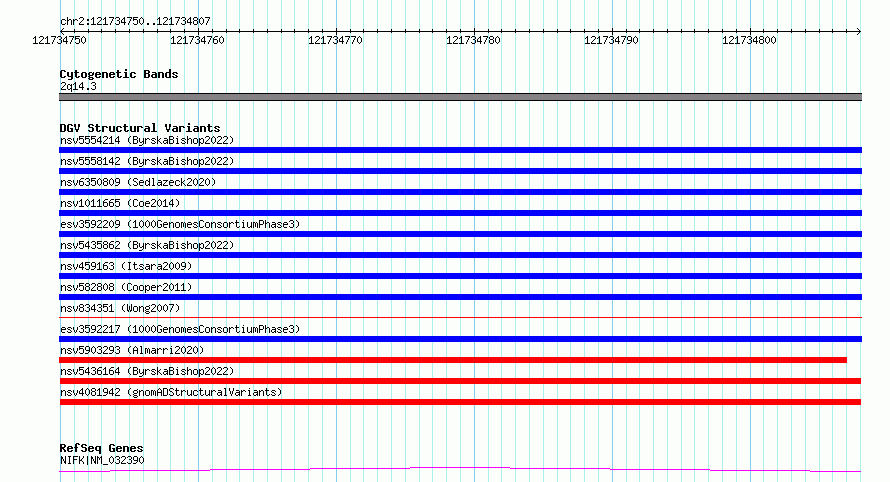Viewport: 890px width, 482px height.
Task: Open variant nsv834351 (Wong2007) label
Action: pos(120,308)
